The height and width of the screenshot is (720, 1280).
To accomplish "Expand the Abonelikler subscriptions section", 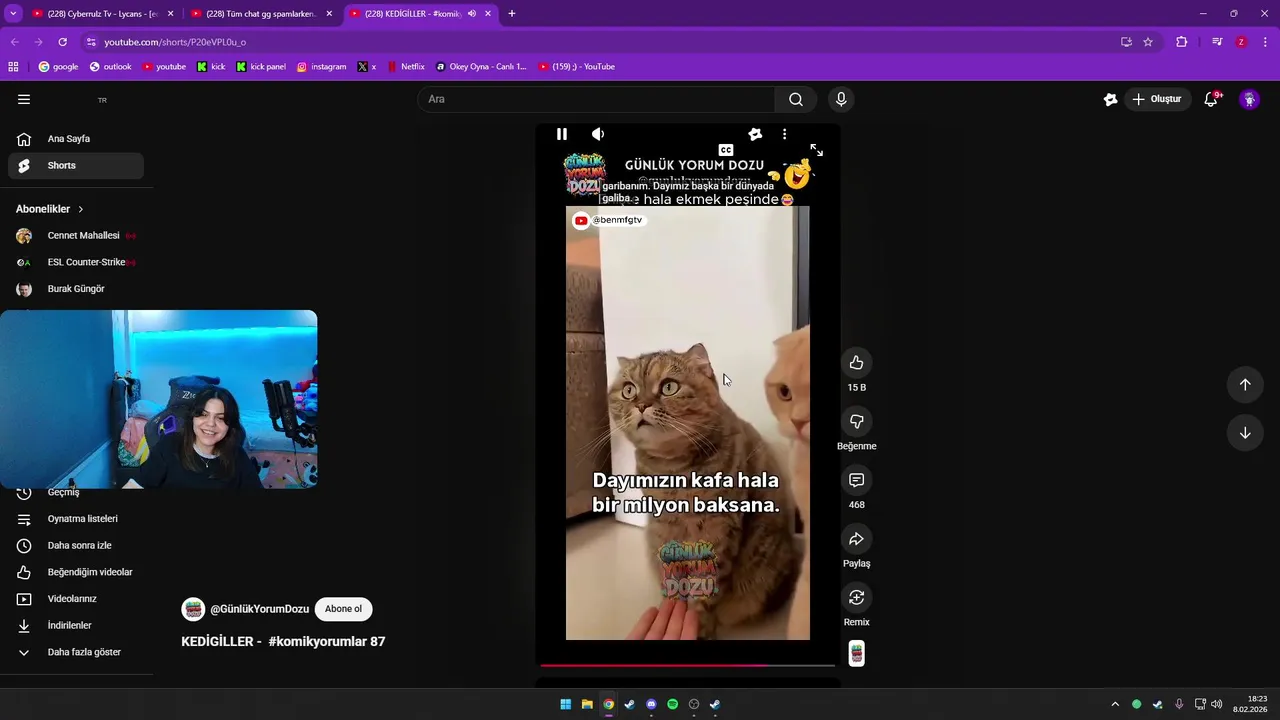I will click(50, 209).
